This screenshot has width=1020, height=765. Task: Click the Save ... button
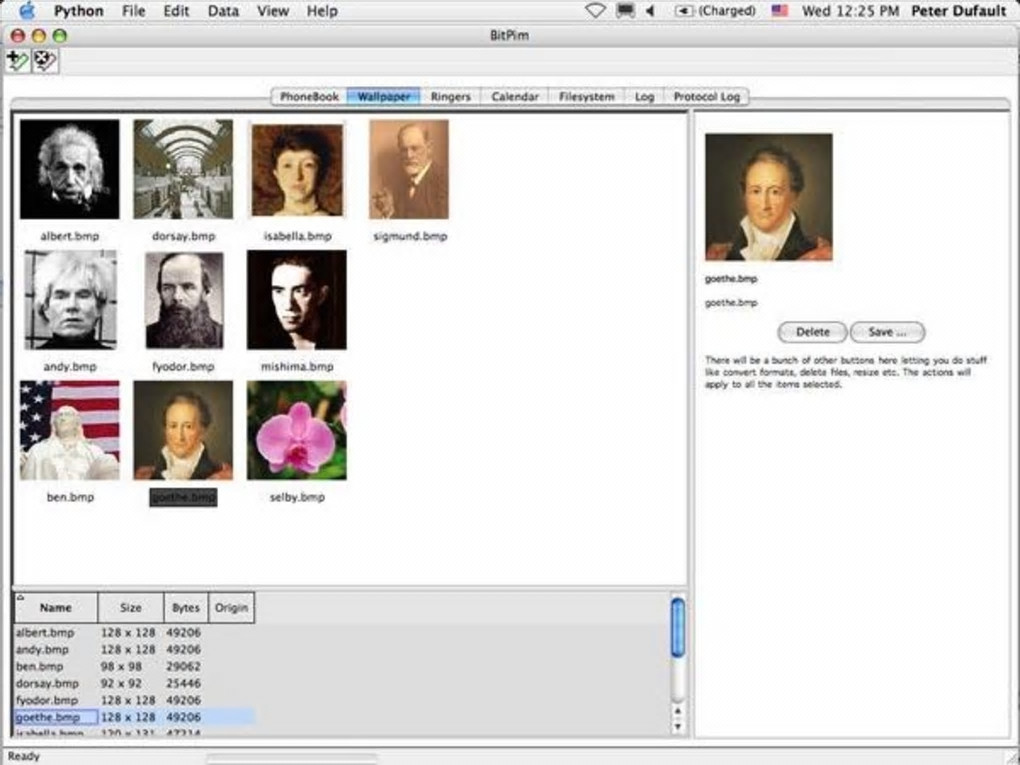[x=887, y=332]
